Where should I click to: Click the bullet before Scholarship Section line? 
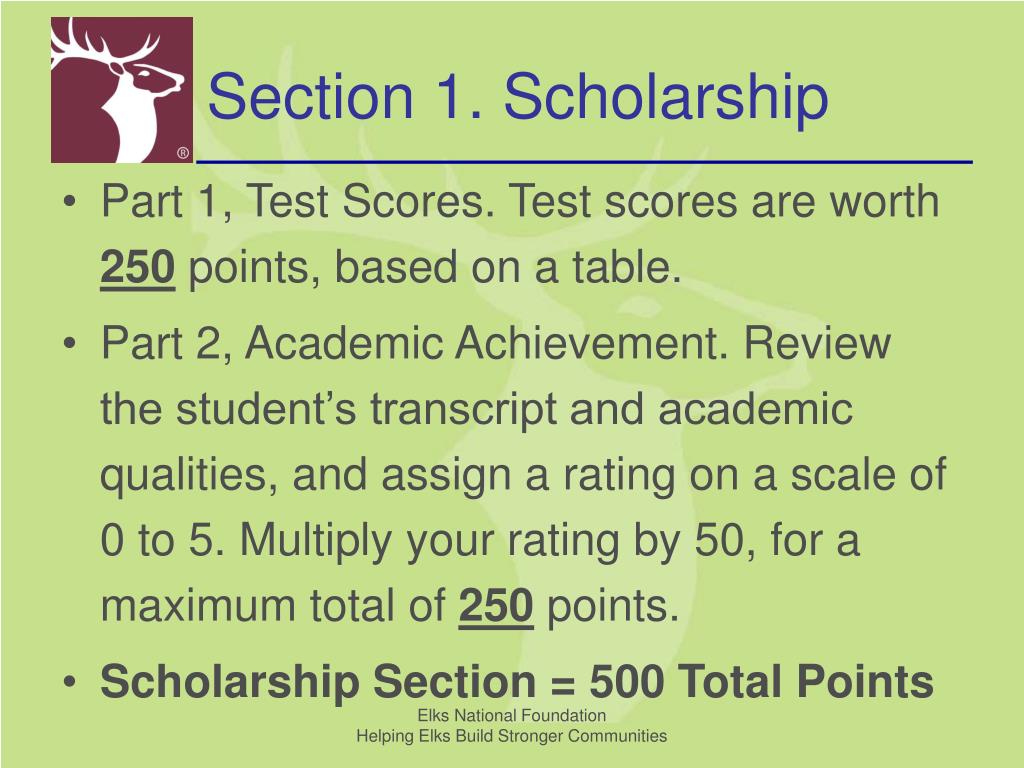pos(70,682)
